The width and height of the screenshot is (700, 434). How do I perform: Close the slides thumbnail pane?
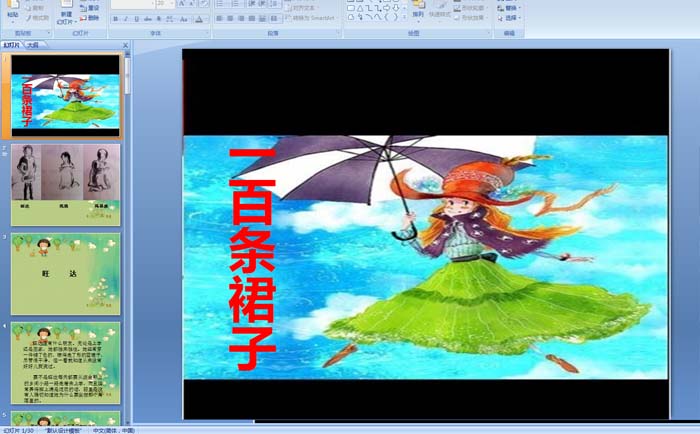tap(125, 45)
